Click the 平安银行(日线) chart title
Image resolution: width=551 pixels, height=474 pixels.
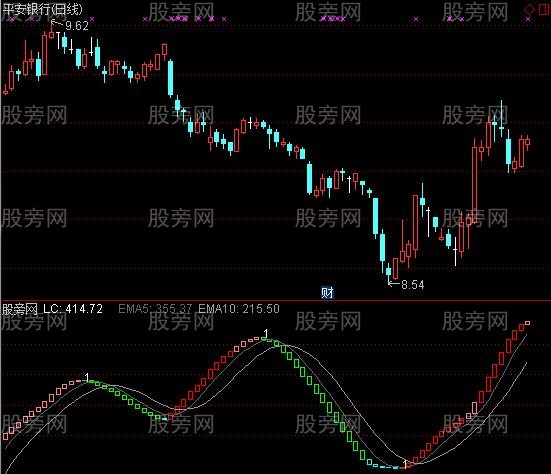click(42, 9)
